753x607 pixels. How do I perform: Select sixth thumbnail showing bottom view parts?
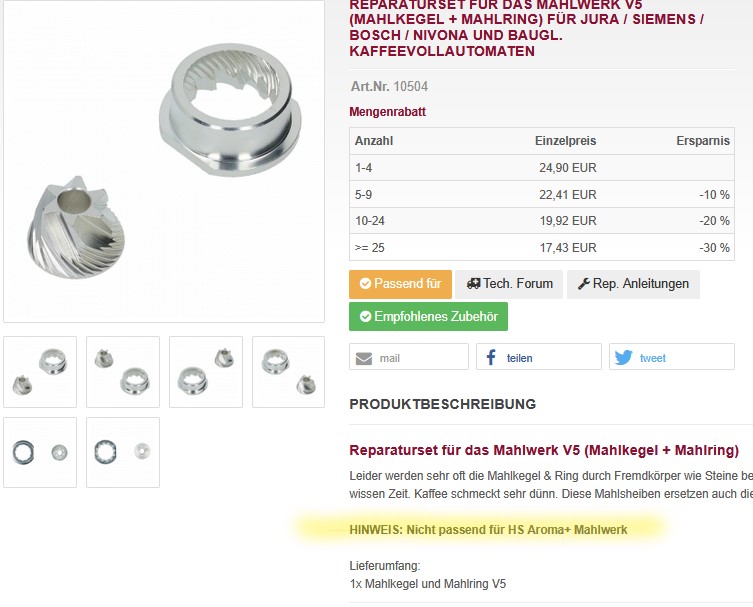click(123, 452)
